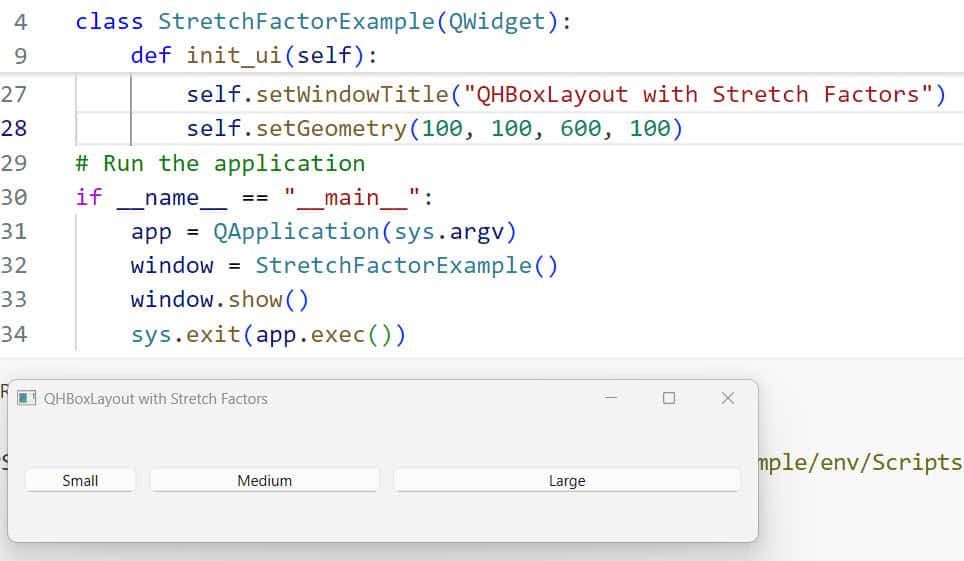This screenshot has height=561, width=964.
Task: Click 'setGeometry' in line 28
Action: (x=331, y=129)
